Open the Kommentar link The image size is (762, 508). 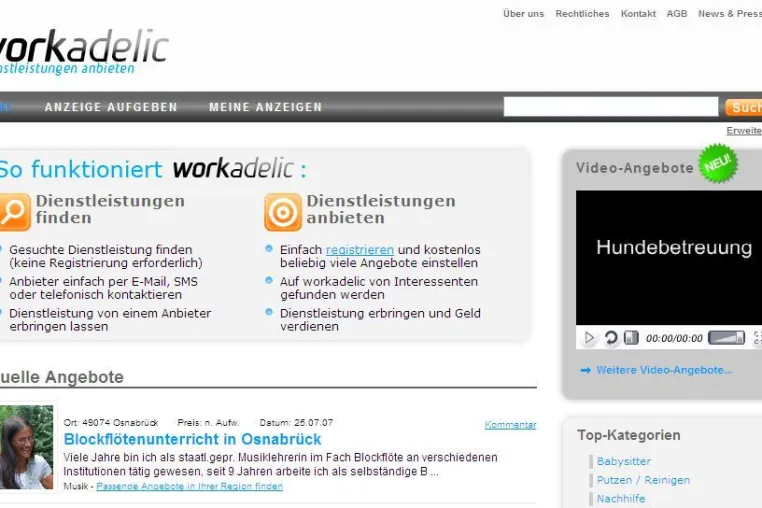pos(510,425)
